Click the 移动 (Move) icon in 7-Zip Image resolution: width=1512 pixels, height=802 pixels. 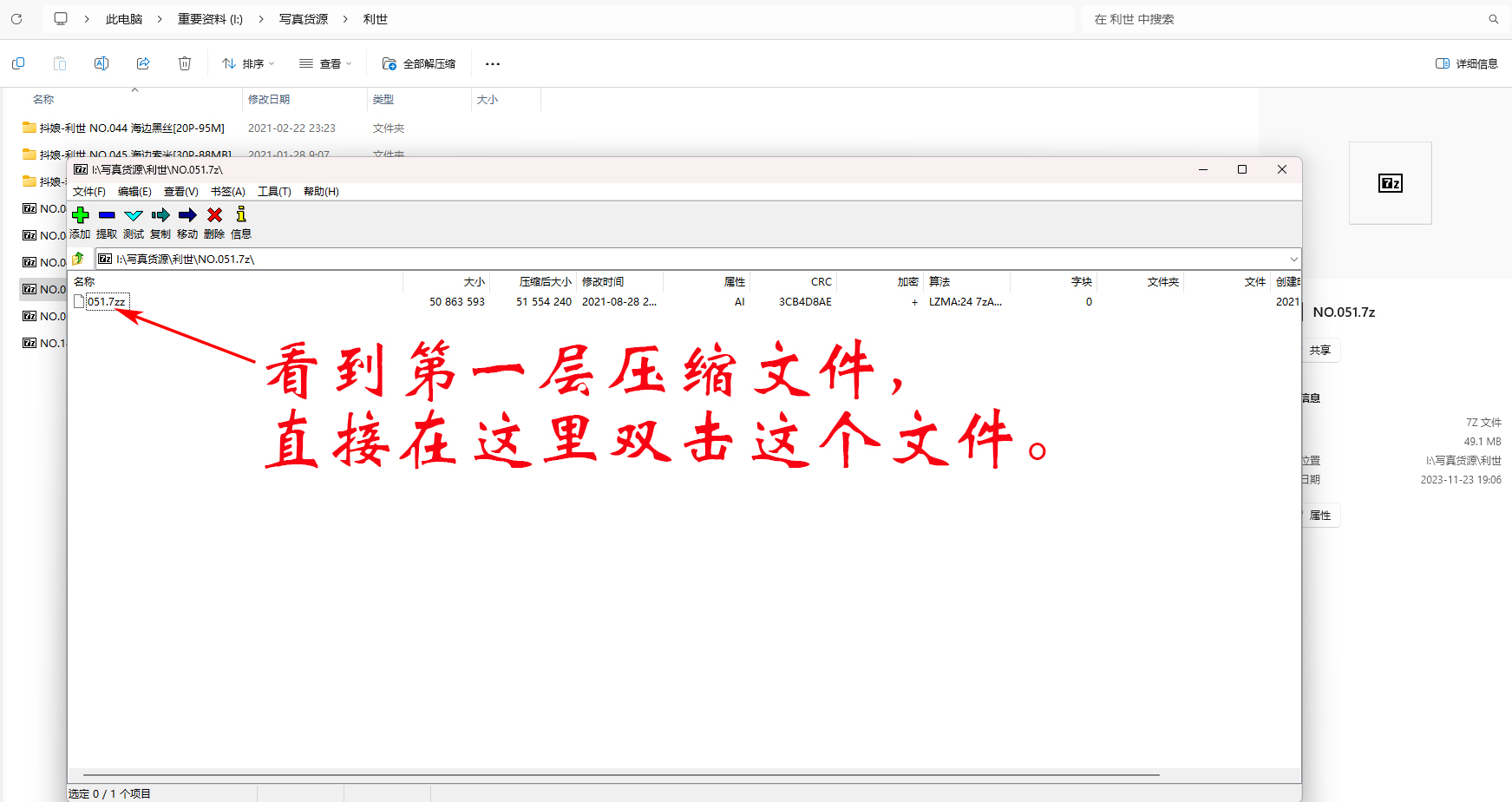[187, 215]
